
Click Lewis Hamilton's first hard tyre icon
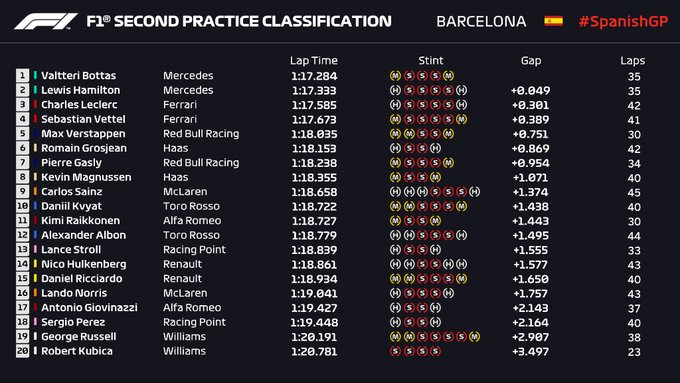click(395, 90)
